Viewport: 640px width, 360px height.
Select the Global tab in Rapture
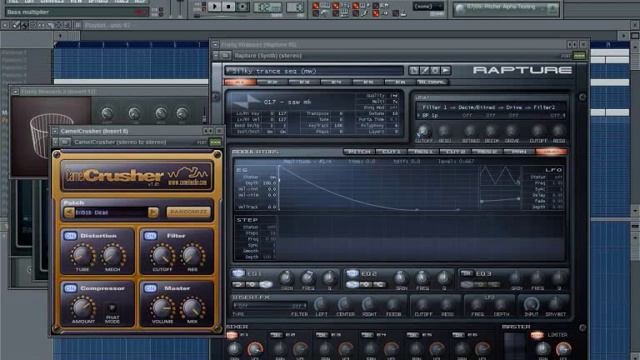point(432,82)
